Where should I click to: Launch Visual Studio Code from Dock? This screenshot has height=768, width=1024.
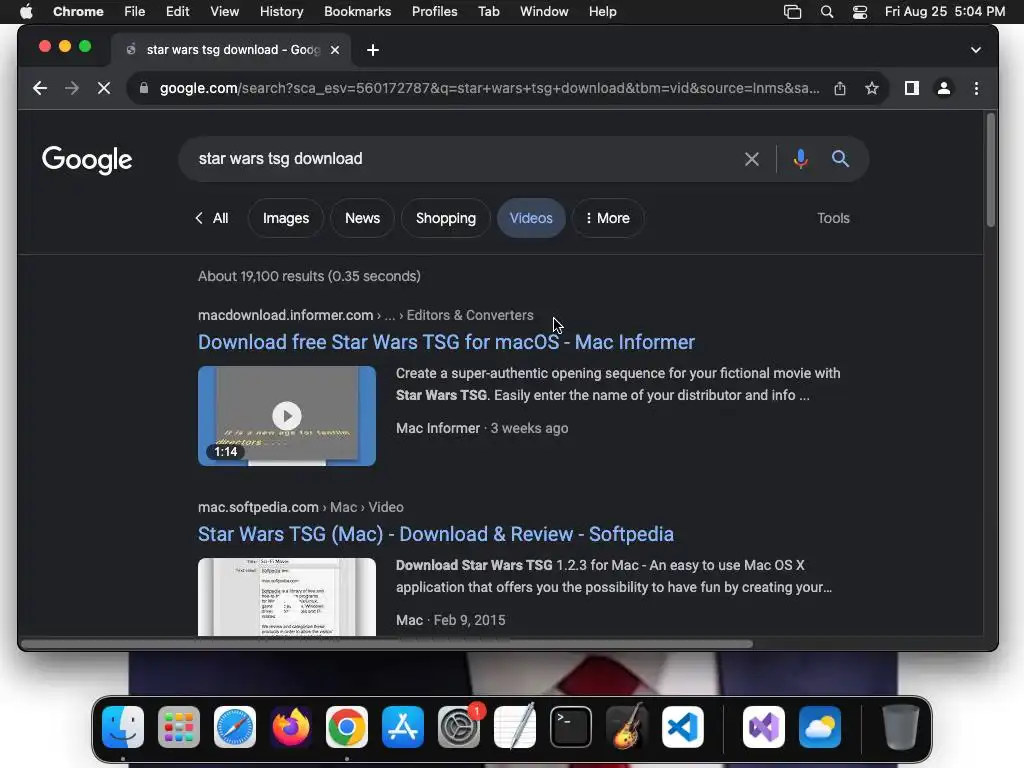[683, 727]
